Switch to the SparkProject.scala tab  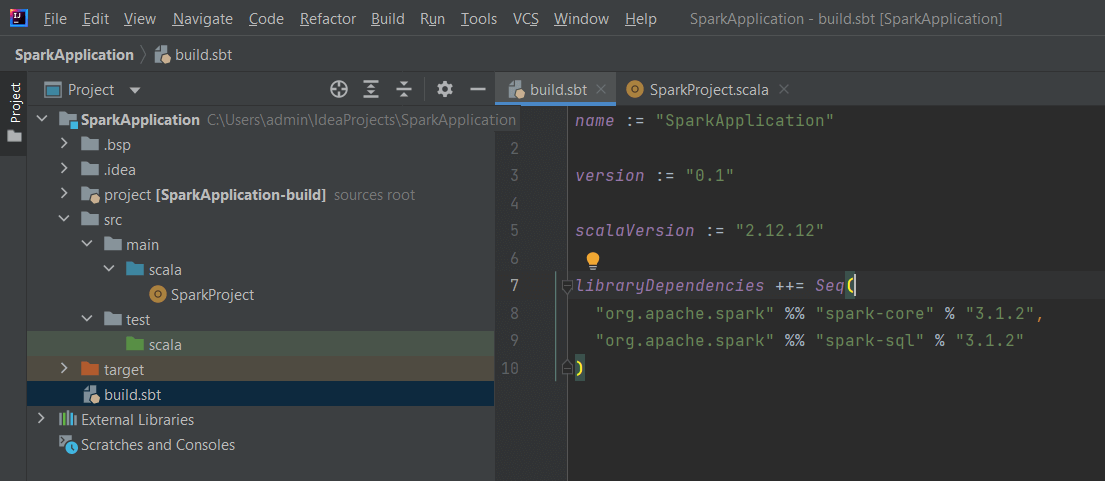[708, 89]
